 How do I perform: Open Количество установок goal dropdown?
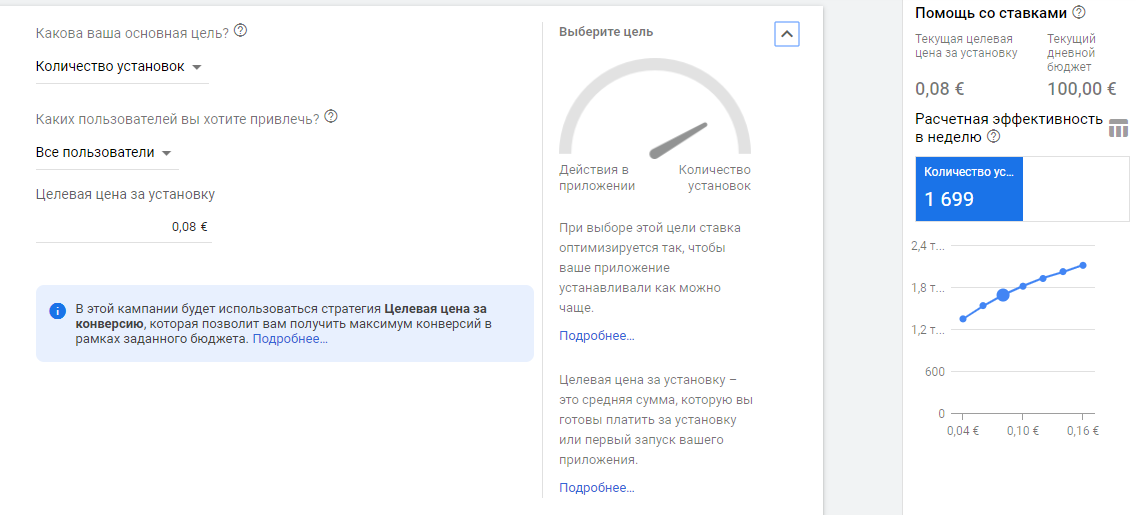pyautogui.click(x=122, y=67)
